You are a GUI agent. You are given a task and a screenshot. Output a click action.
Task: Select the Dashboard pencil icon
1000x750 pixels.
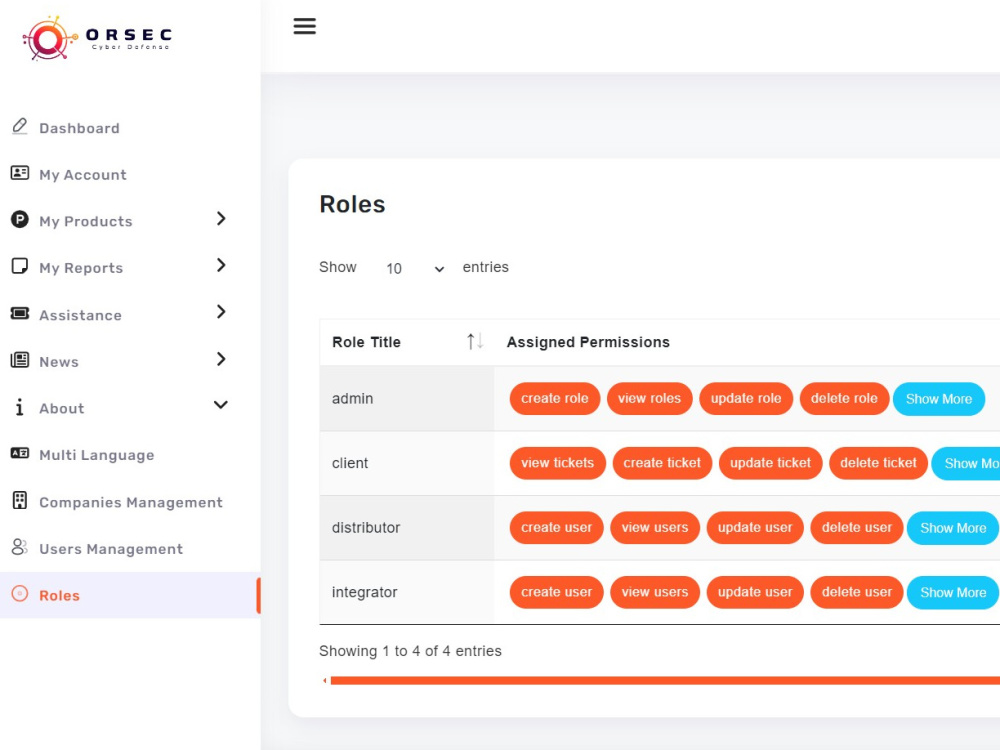coord(19,126)
